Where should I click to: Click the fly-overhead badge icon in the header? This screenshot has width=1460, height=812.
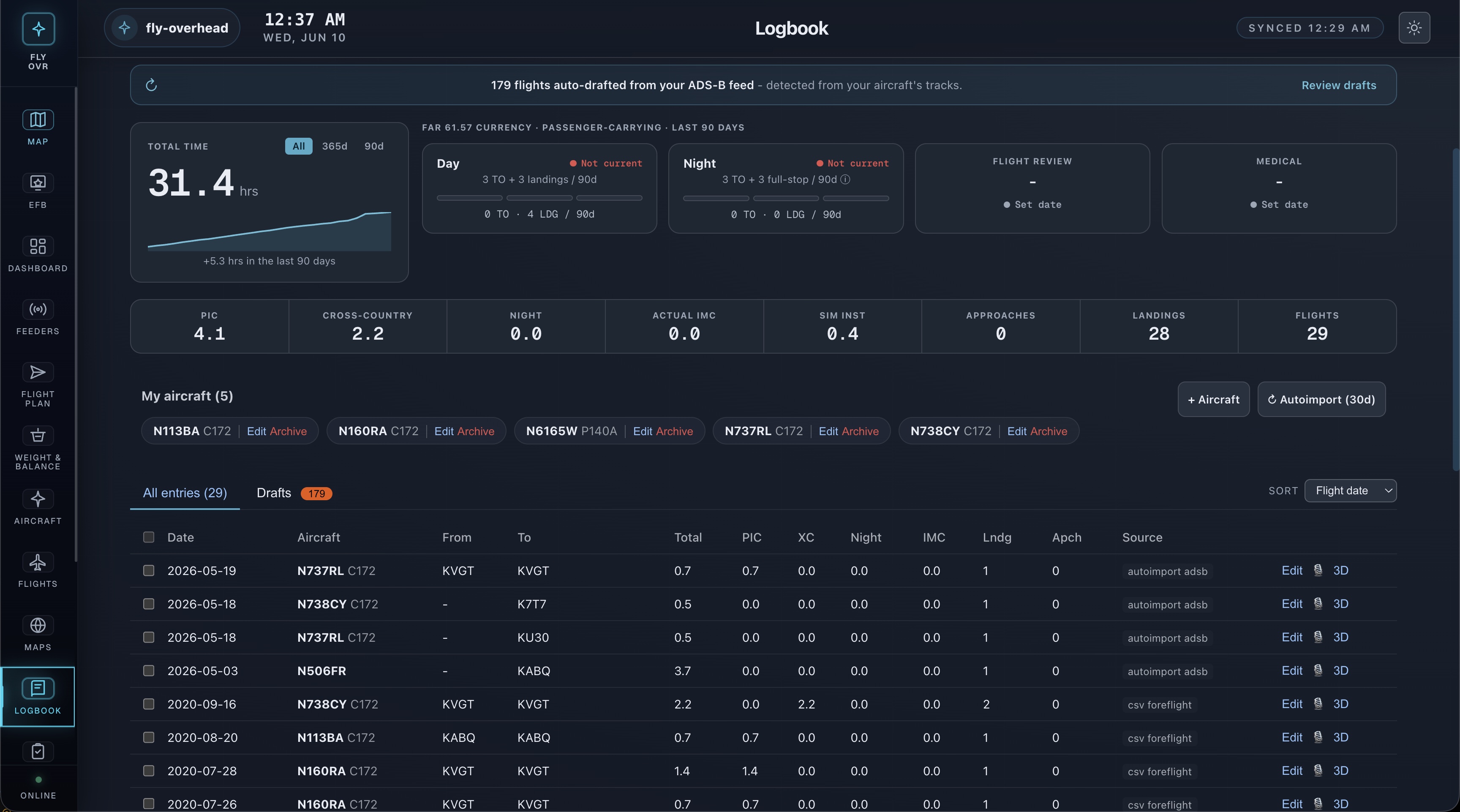click(x=124, y=28)
